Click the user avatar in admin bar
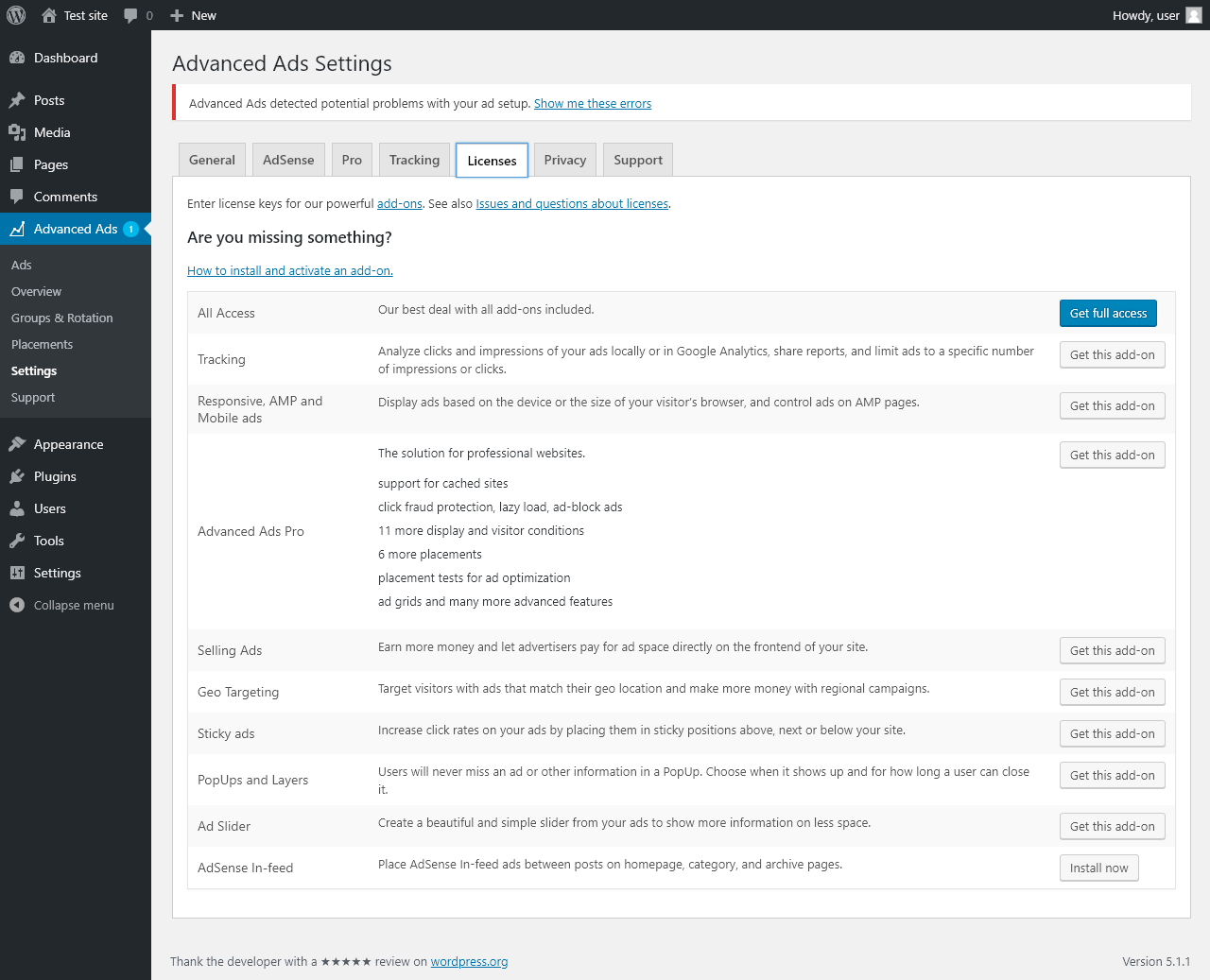Screen dimensions: 1210x980 pos(1194,15)
